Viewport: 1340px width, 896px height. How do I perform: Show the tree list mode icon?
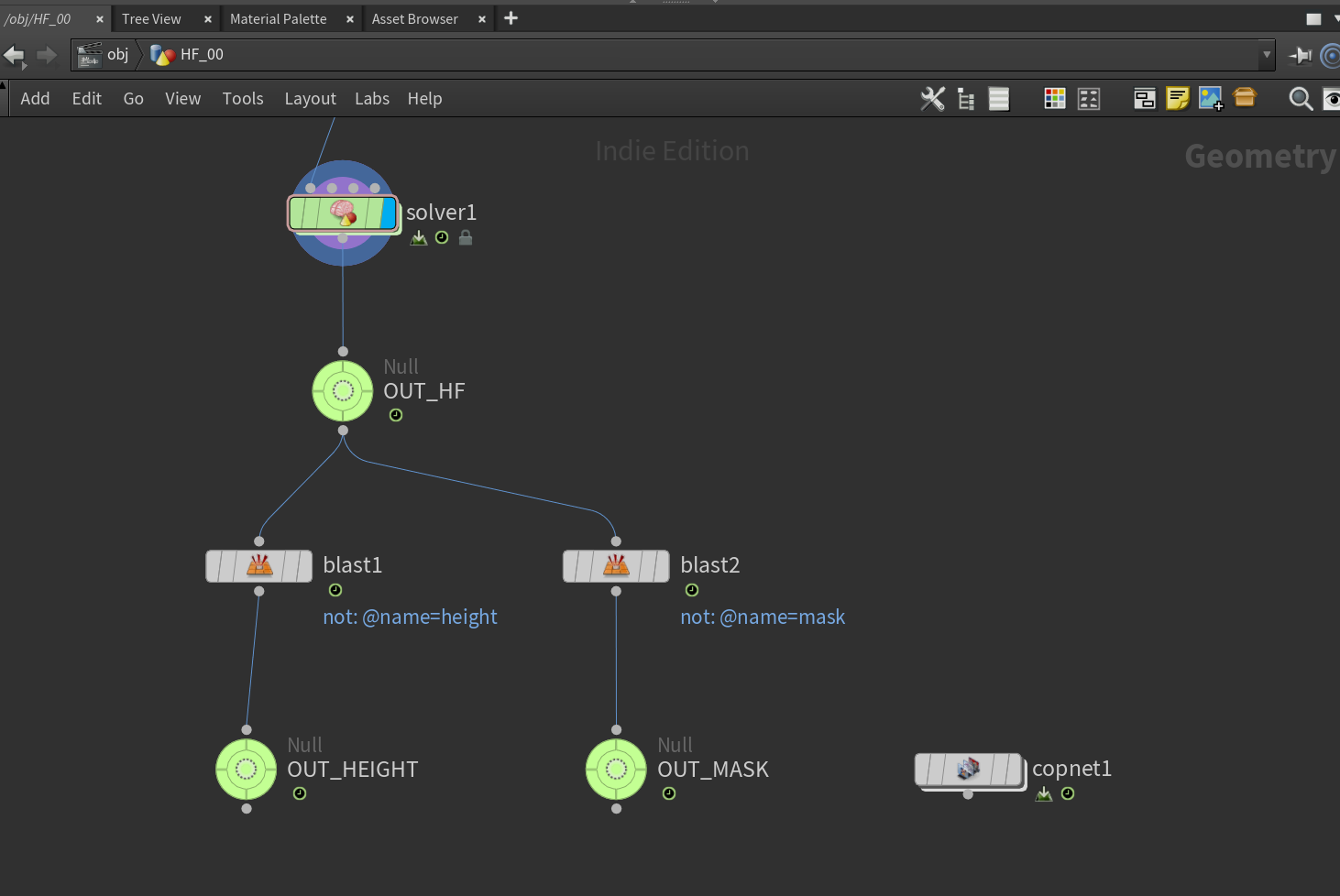[966, 99]
